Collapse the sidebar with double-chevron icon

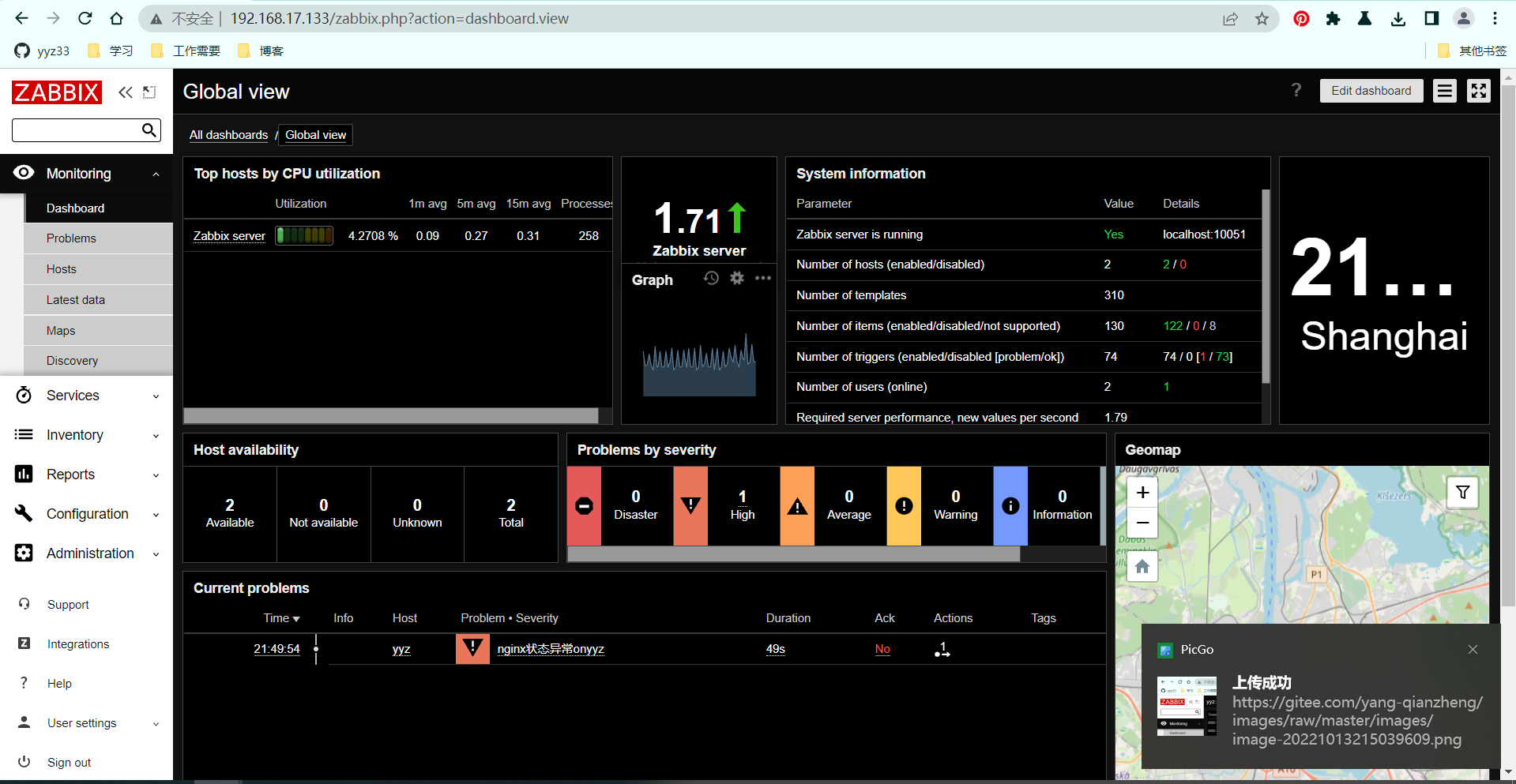(x=126, y=92)
